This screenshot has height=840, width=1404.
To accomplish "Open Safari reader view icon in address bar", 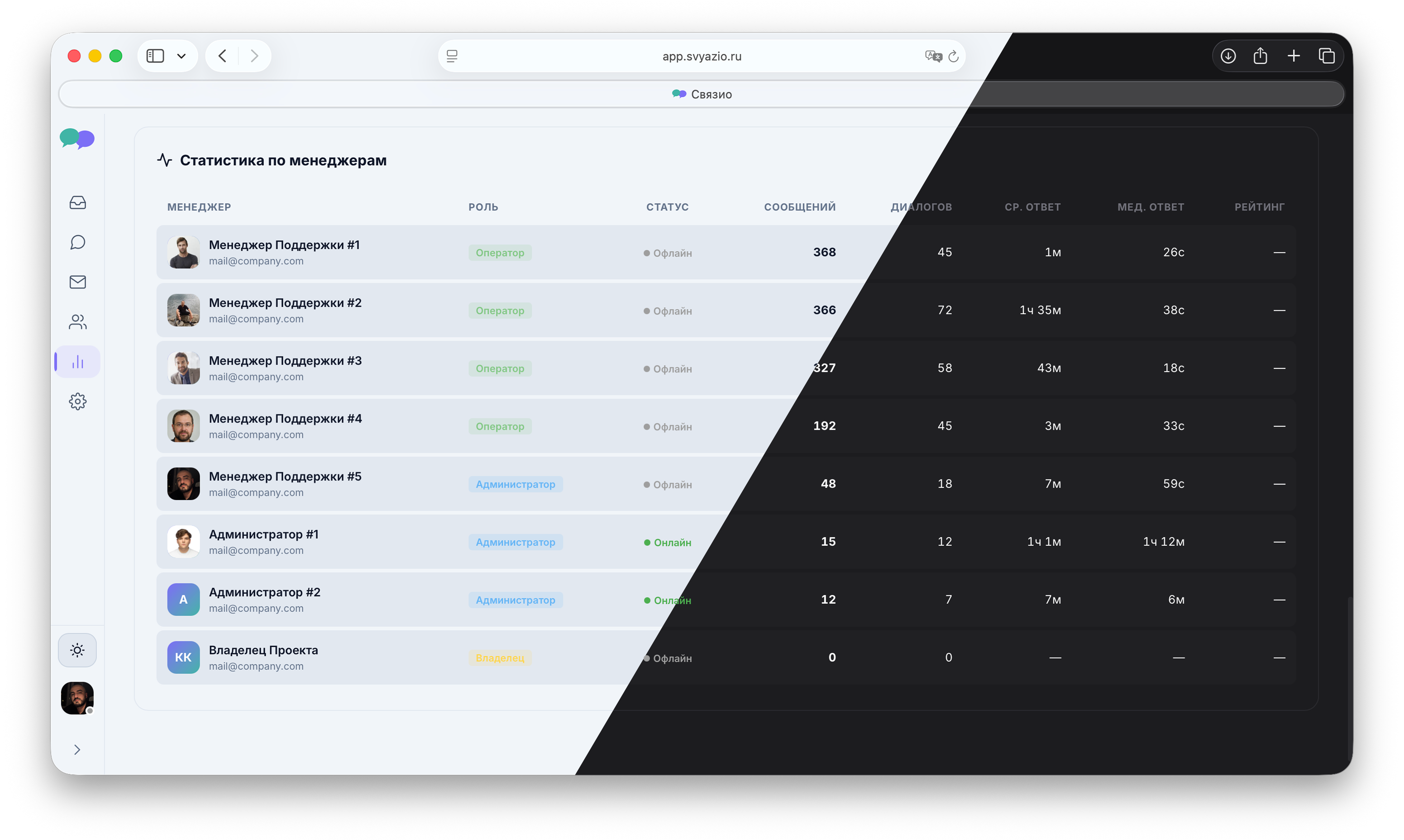I will (452, 56).
